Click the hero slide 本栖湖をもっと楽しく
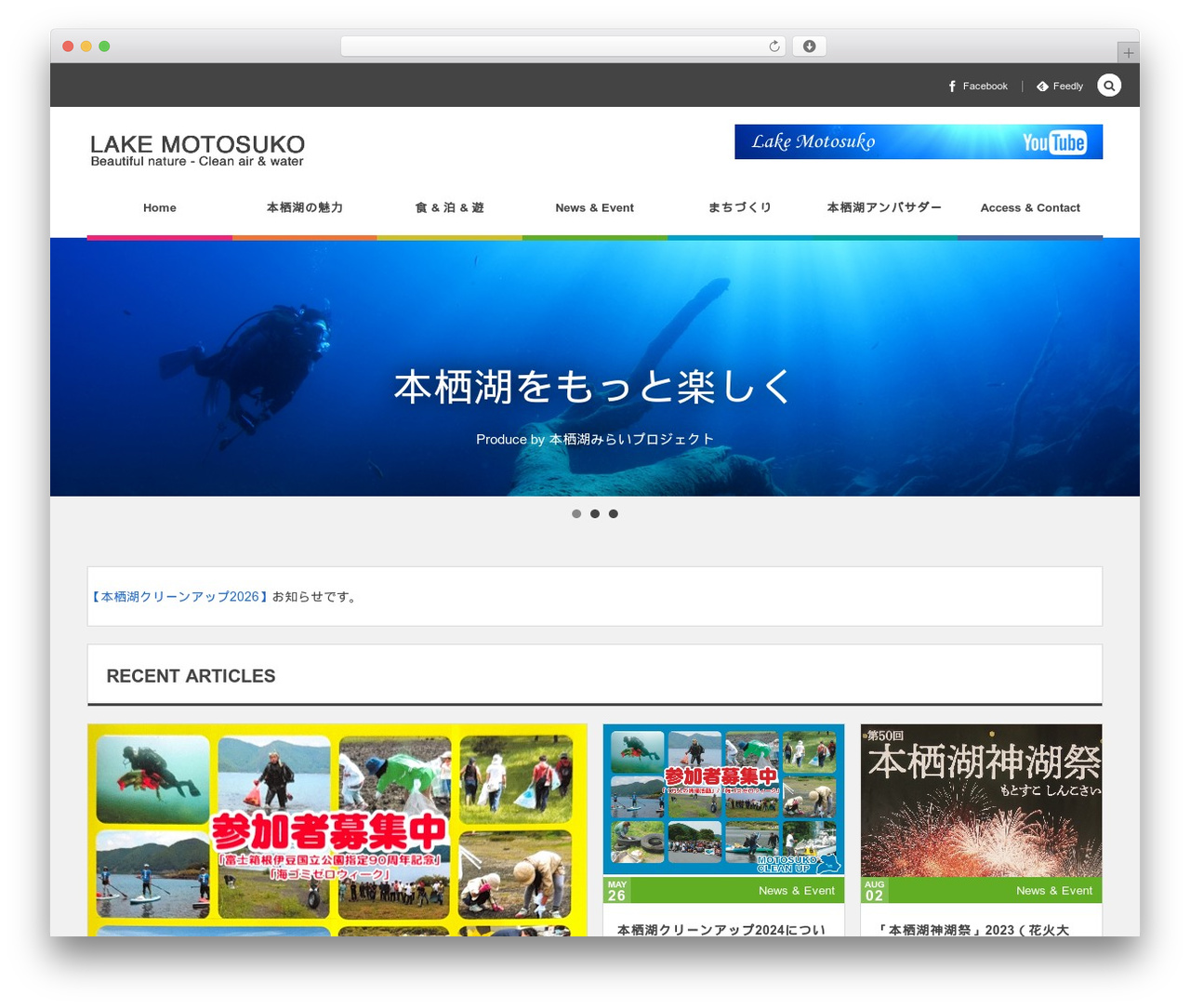Image resolution: width=1190 pixels, height=1008 pixels. point(594,387)
